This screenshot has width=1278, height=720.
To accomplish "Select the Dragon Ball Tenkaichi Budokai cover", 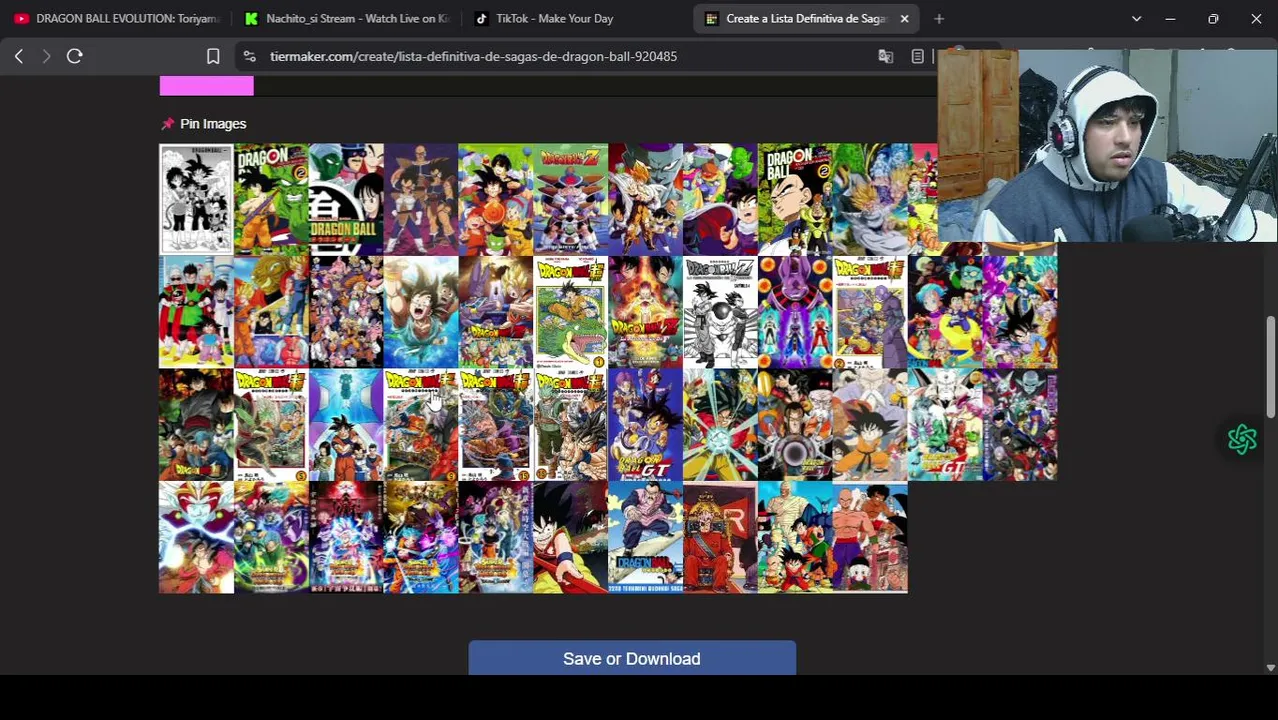I will point(646,538).
